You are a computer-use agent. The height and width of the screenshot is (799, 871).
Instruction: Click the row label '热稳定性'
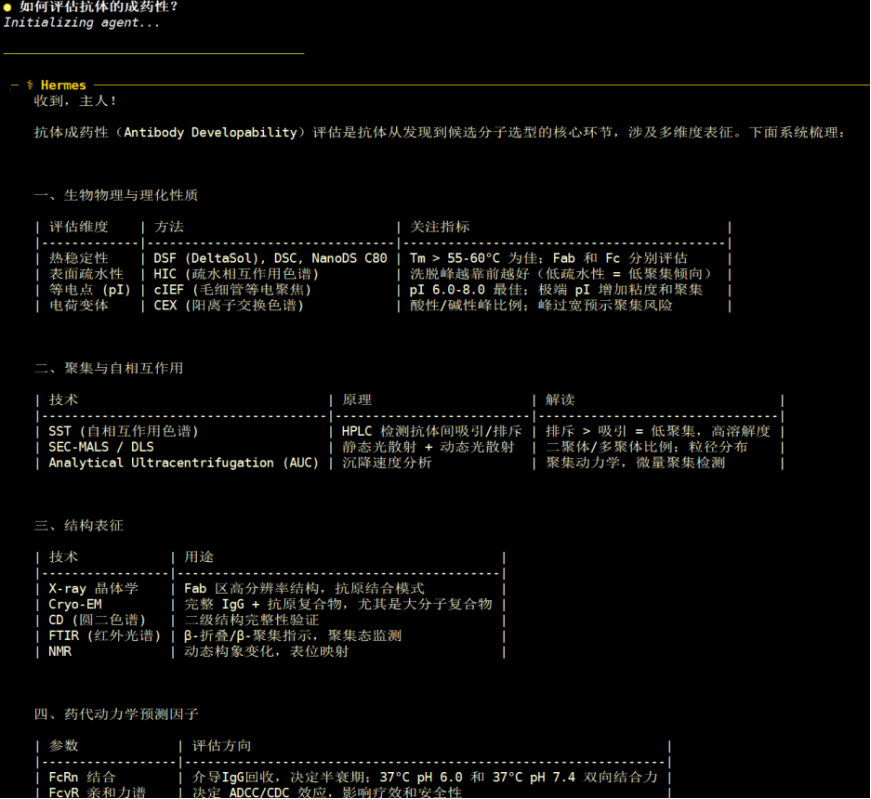[78, 258]
